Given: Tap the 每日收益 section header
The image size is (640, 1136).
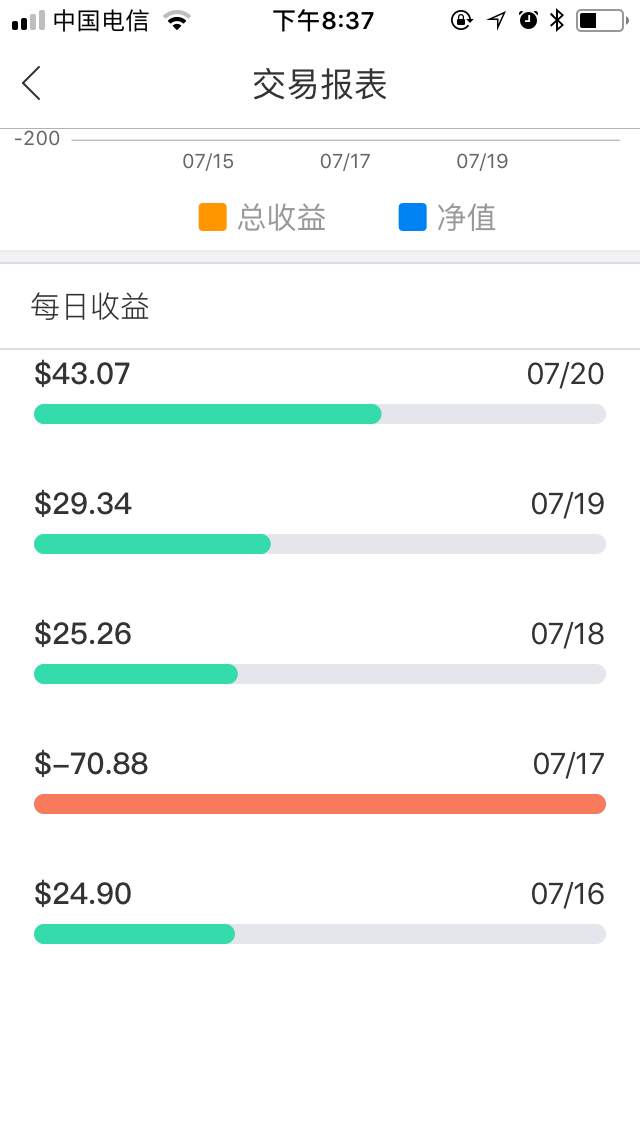Looking at the screenshot, I should (90, 307).
